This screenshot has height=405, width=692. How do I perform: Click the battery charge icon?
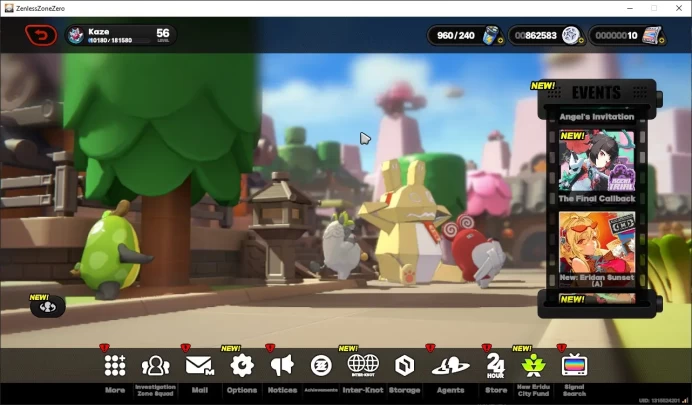(490, 35)
